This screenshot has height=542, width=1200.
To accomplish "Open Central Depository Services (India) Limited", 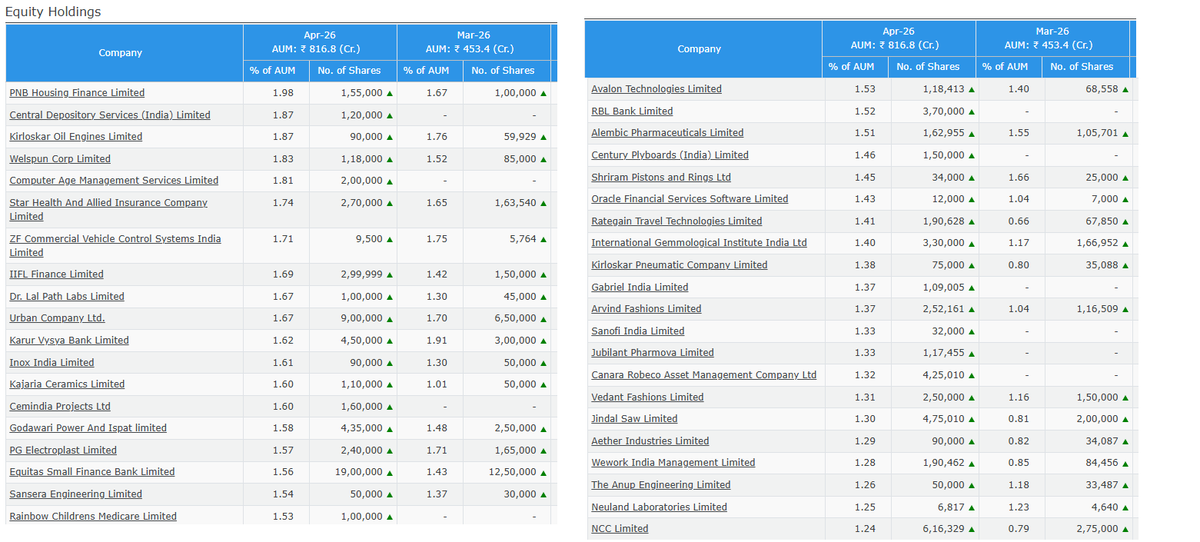I will click(x=110, y=115).
